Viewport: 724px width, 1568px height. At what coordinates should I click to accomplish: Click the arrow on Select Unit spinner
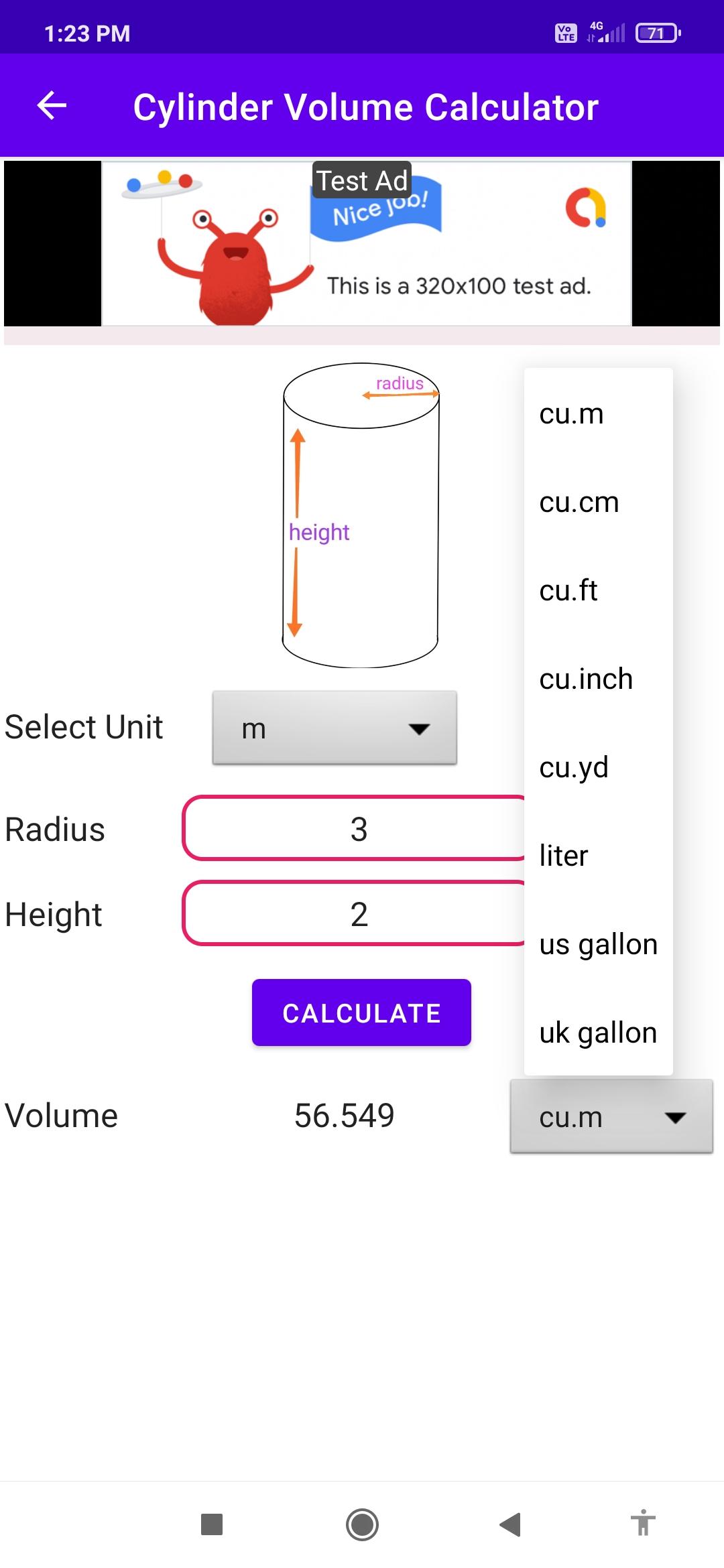click(420, 729)
